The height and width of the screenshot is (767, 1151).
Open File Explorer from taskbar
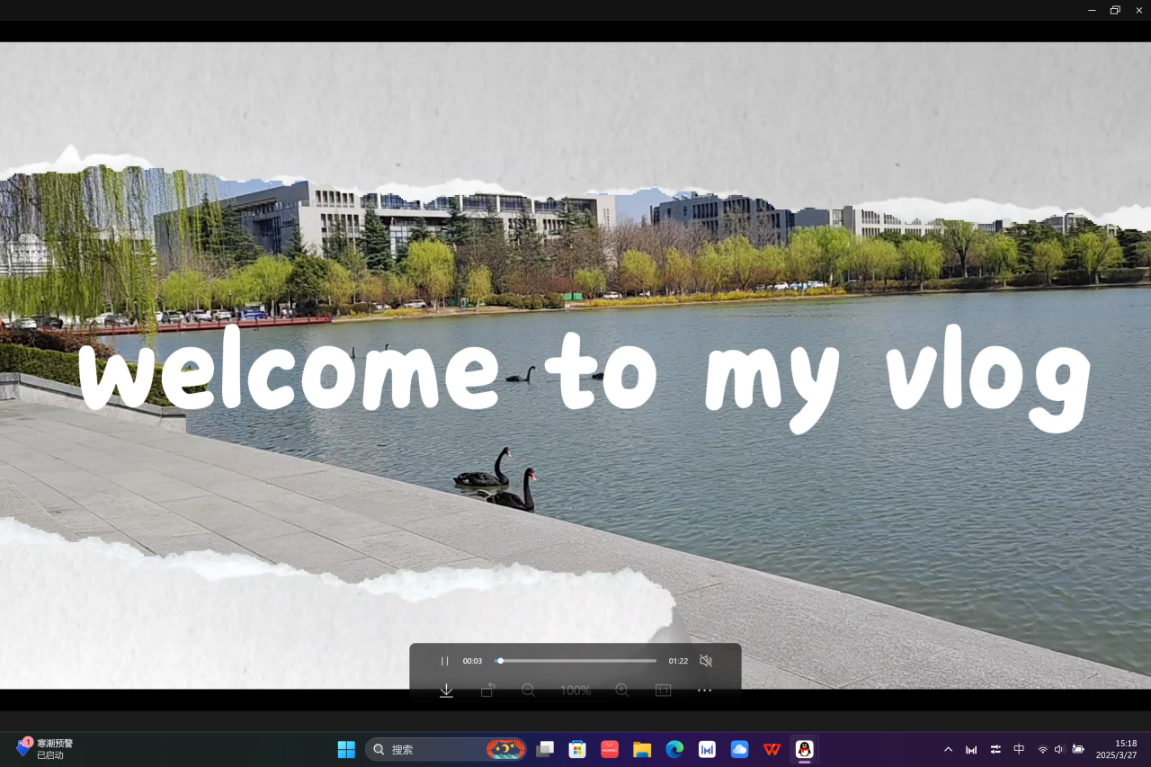point(642,749)
